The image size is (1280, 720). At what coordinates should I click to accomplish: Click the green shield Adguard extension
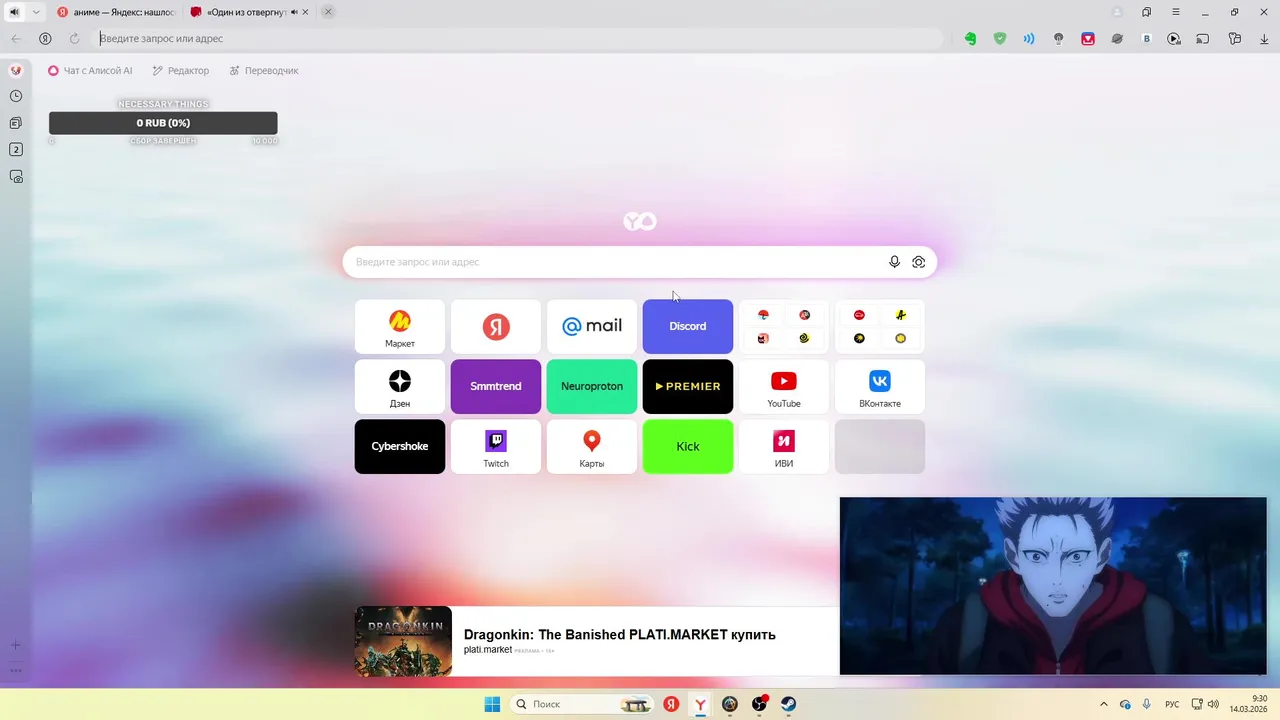[x=1000, y=39]
